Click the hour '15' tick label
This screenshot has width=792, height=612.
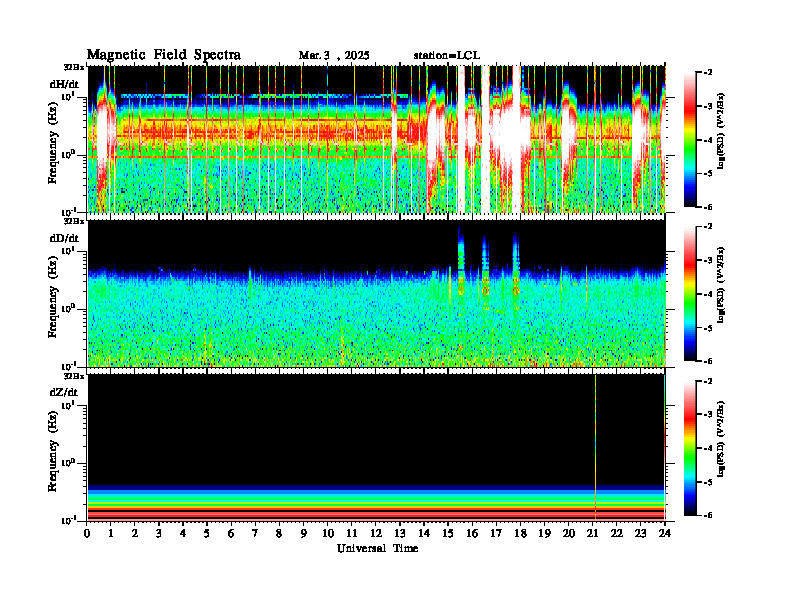[448, 534]
